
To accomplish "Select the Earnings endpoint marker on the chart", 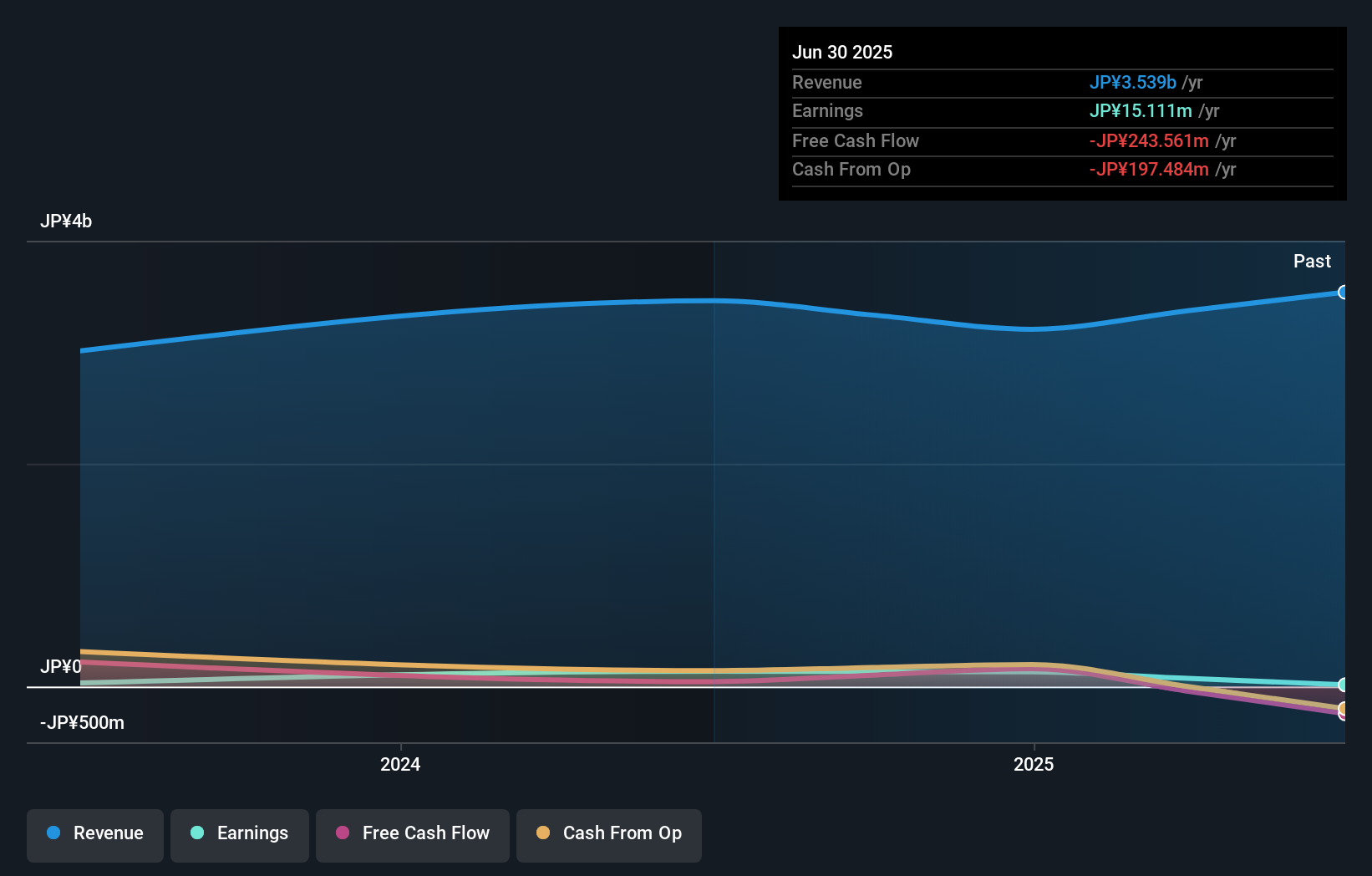I will coord(1343,685).
